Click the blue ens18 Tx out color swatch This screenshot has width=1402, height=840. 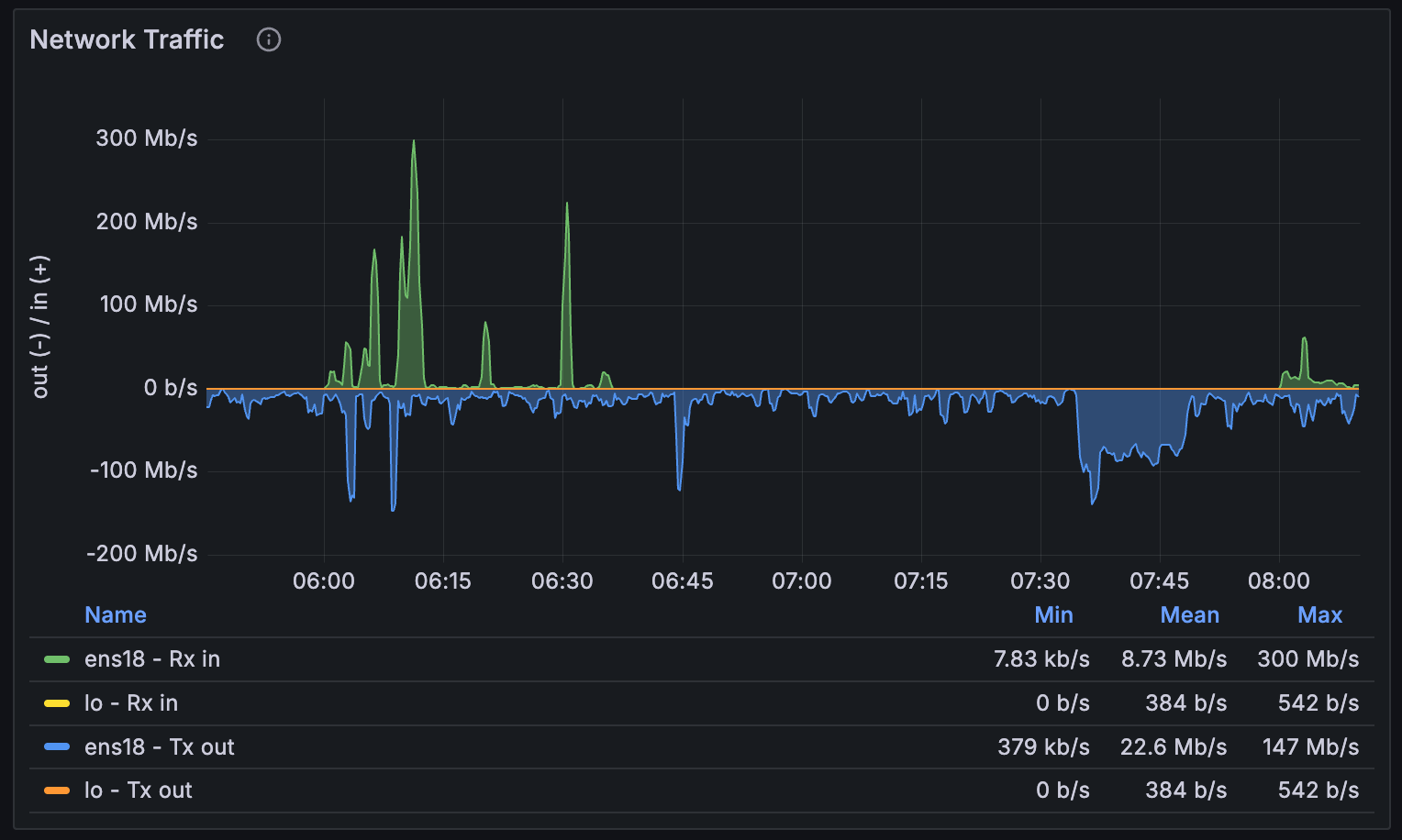coord(57,746)
